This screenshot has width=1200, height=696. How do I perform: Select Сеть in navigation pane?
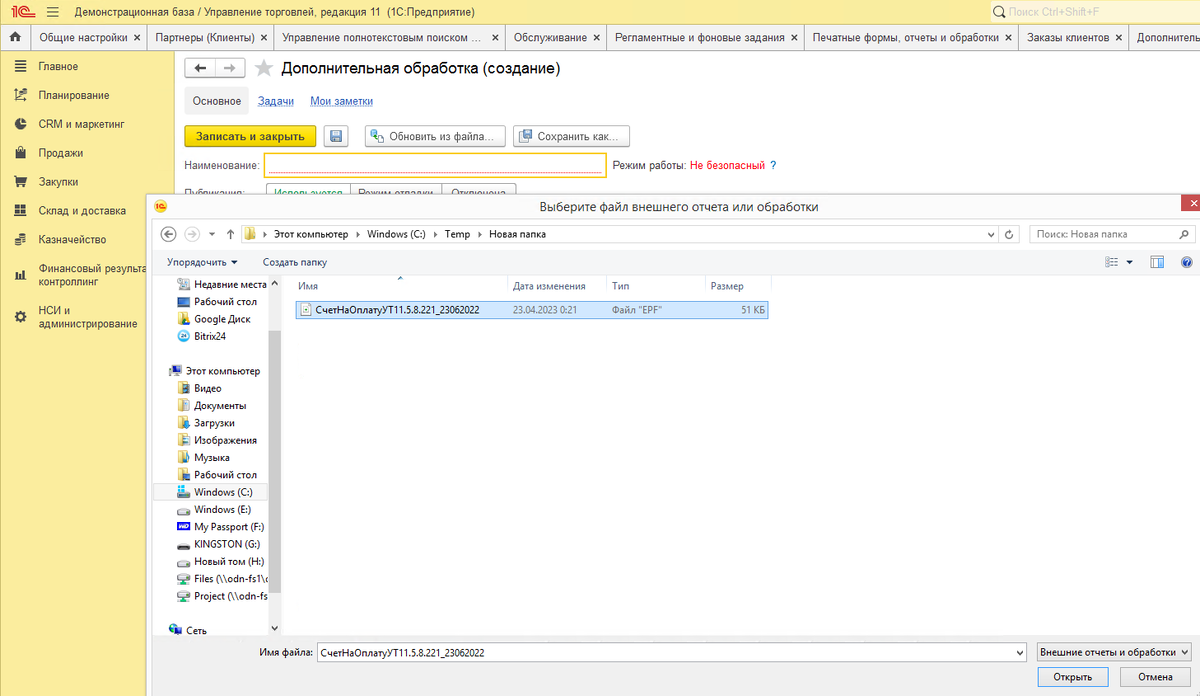click(196, 631)
